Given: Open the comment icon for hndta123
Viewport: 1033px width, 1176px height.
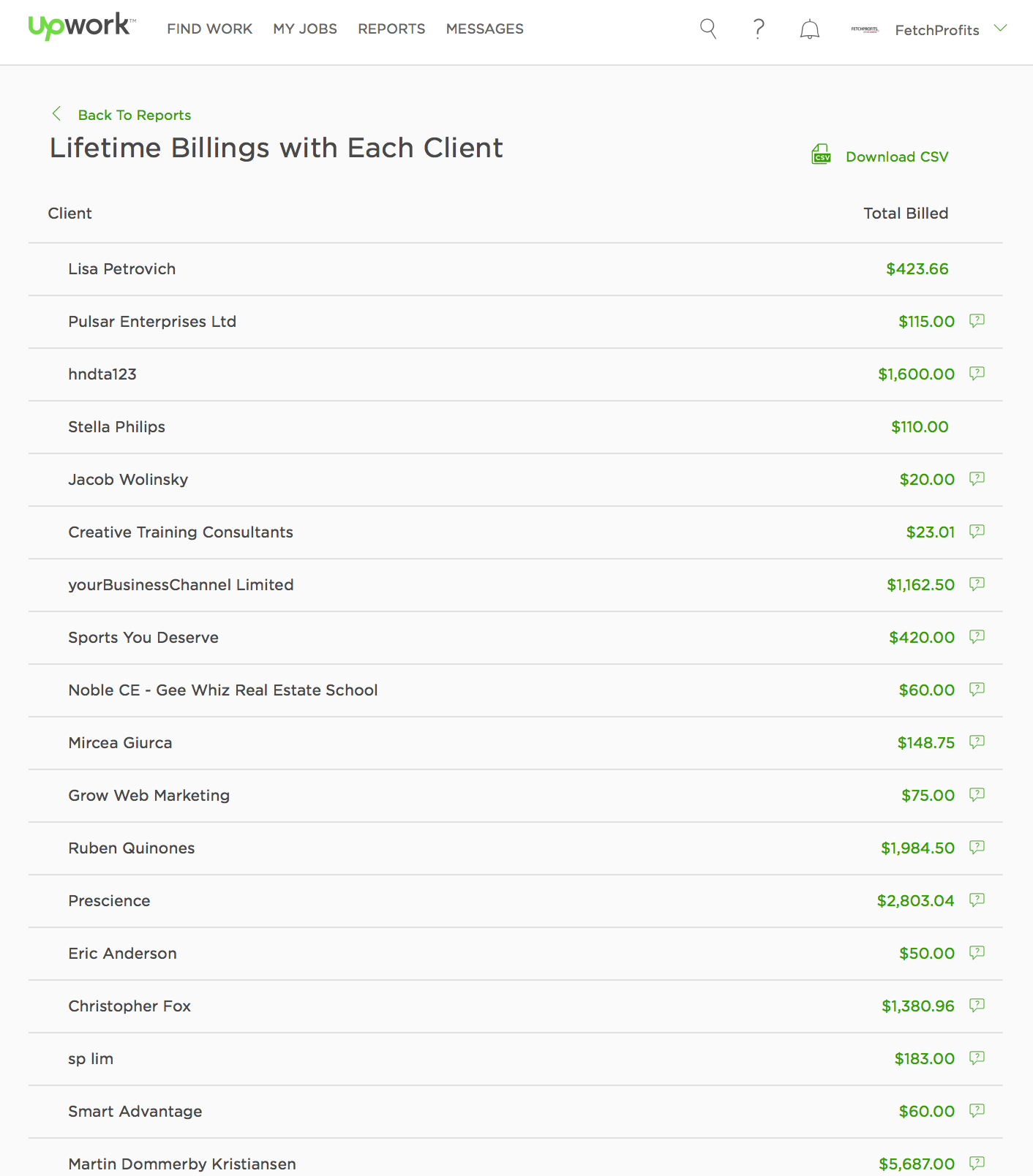Looking at the screenshot, I should tap(977, 373).
